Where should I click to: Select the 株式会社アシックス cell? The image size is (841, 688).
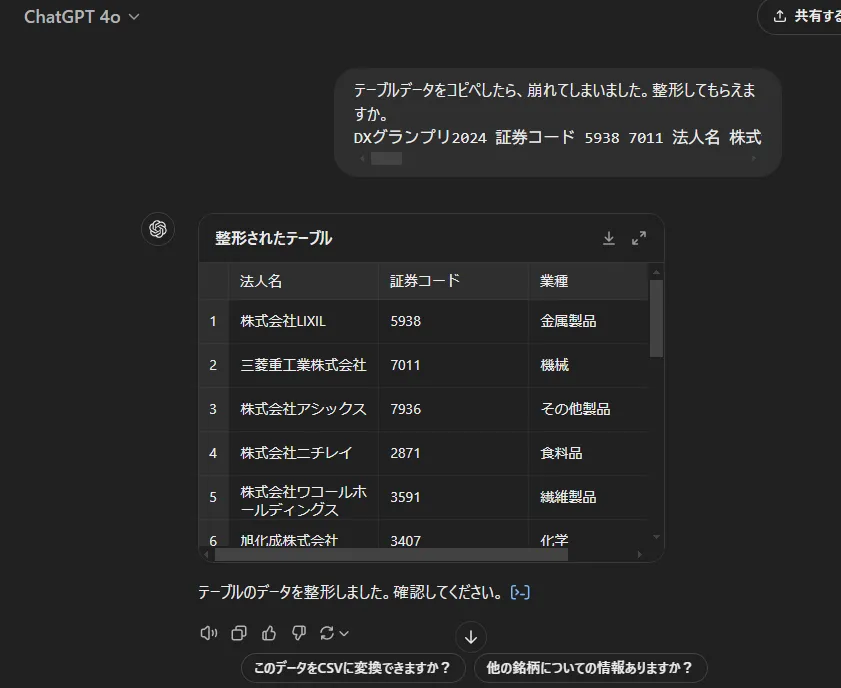(304, 409)
